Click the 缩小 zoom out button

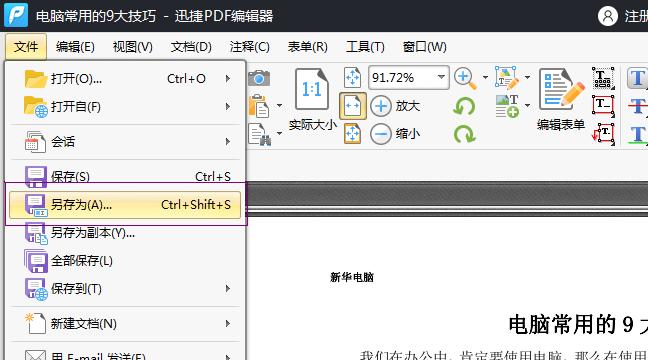point(395,134)
